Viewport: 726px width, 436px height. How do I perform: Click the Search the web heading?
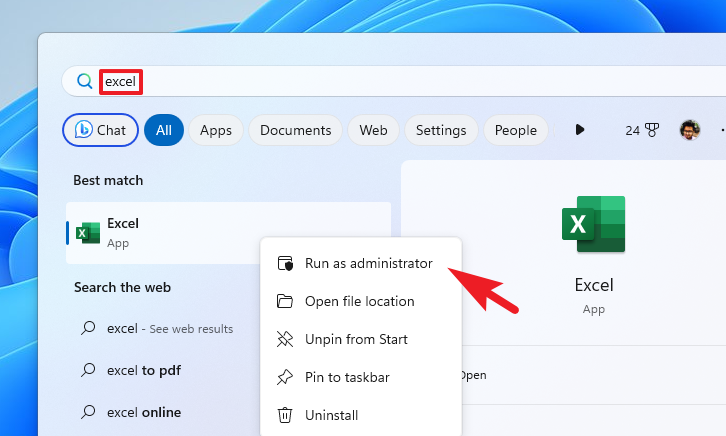(122, 287)
